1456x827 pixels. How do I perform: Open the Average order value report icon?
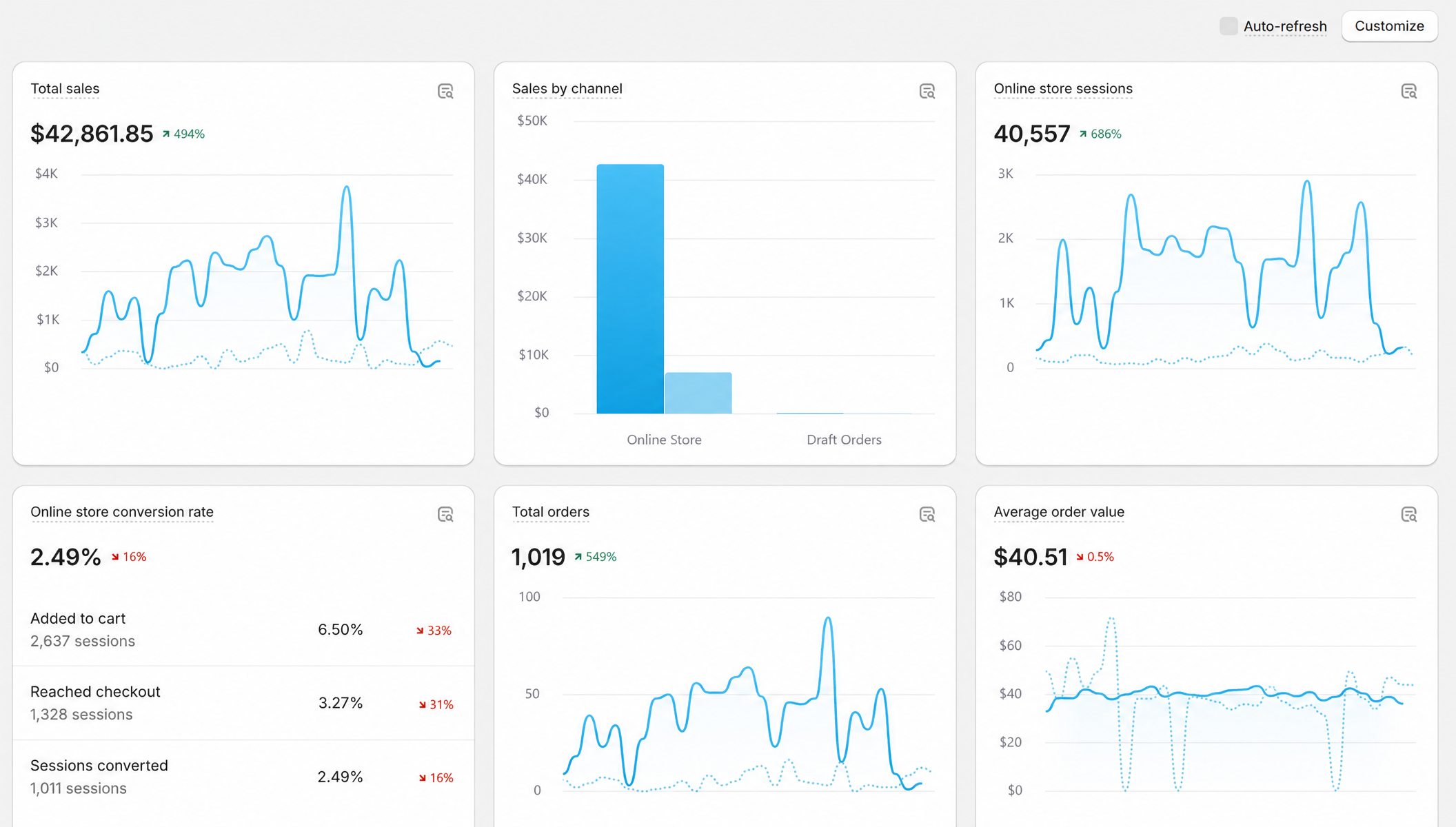pos(1408,514)
